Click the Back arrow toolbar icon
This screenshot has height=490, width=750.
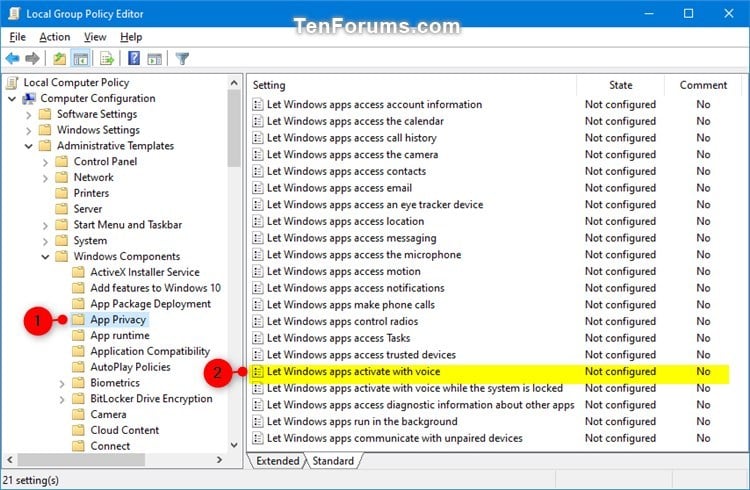(12, 59)
